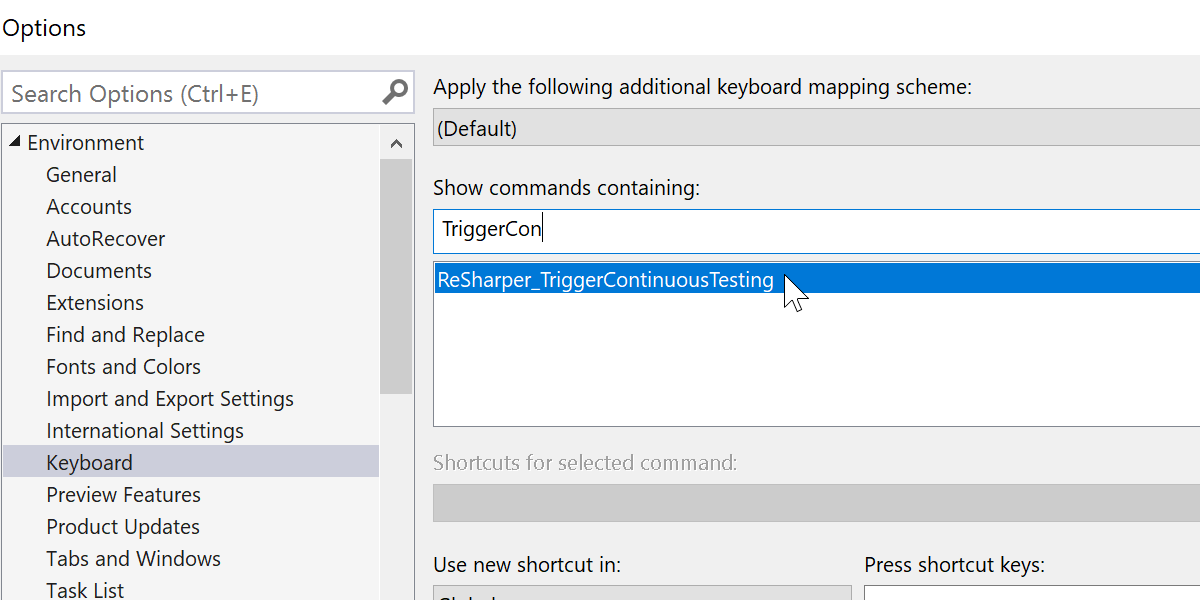
Task: Select ReSharper_TriggerContinuousTesting command in list
Action: coord(605,280)
